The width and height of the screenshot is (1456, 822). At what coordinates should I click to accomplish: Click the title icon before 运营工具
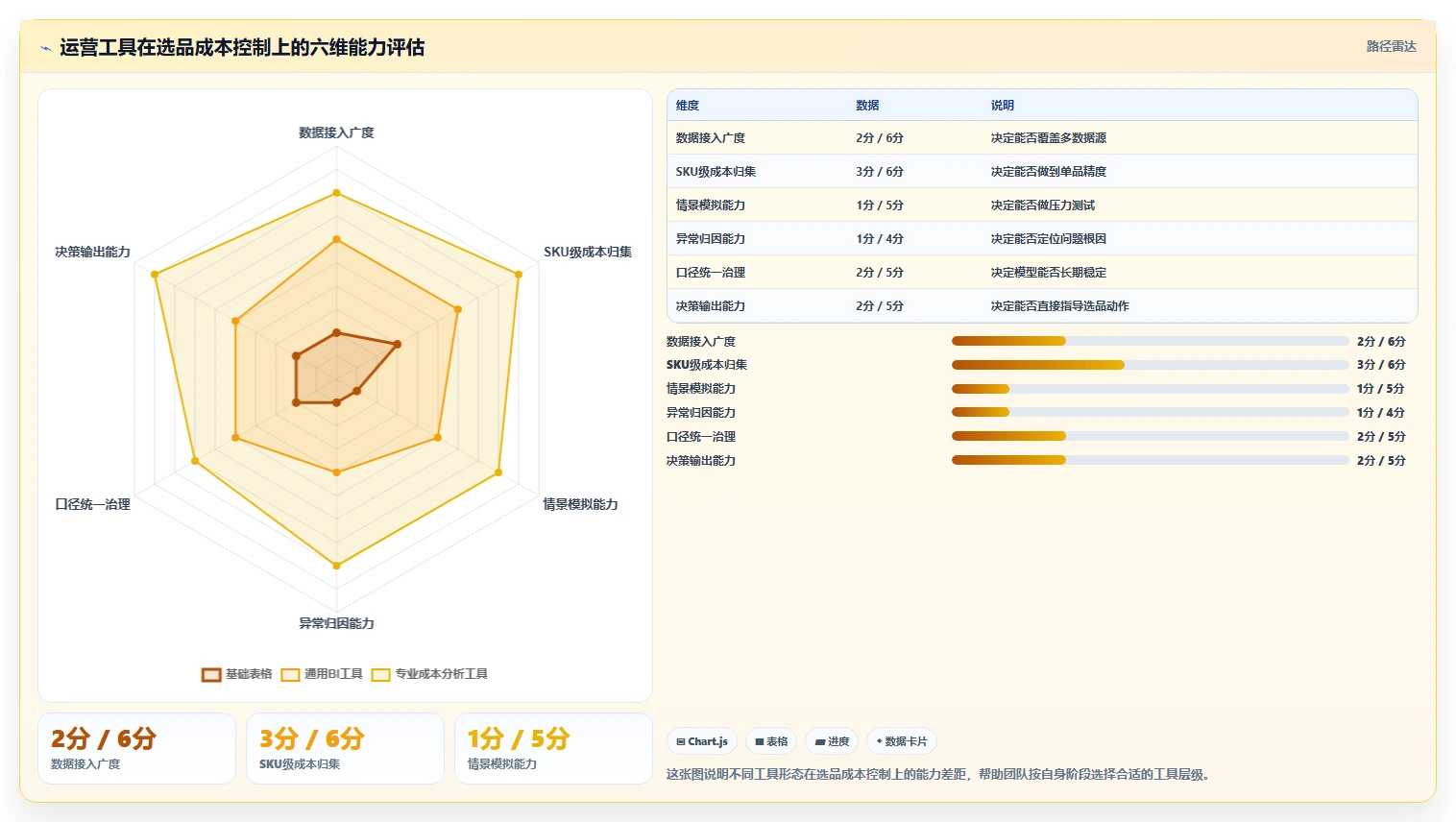coord(45,48)
